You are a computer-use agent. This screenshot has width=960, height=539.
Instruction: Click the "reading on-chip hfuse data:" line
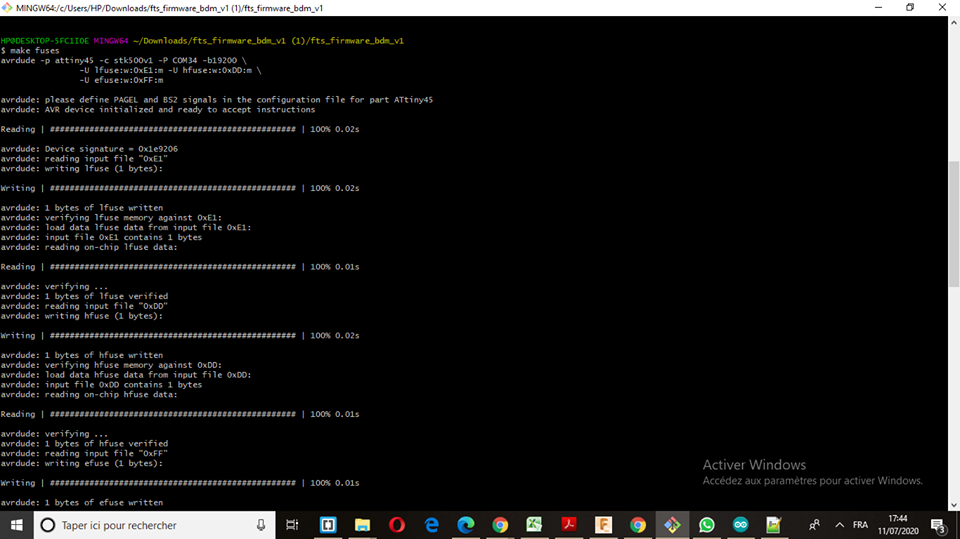click(x=89, y=394)
